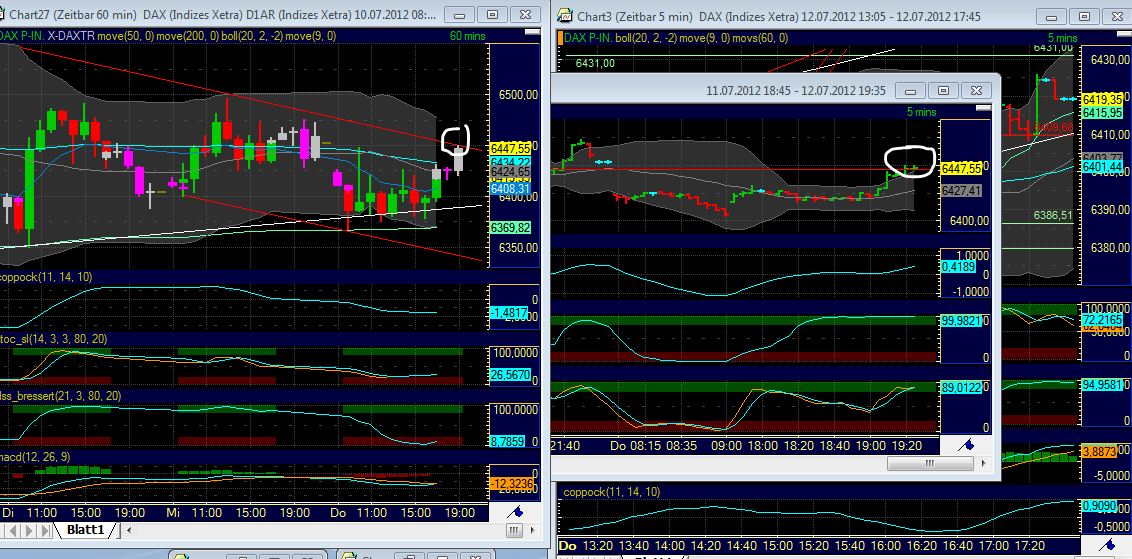Maximize the Chart3 window
The width and height of the screenshot is (1132, 559).
(1084, 16)
